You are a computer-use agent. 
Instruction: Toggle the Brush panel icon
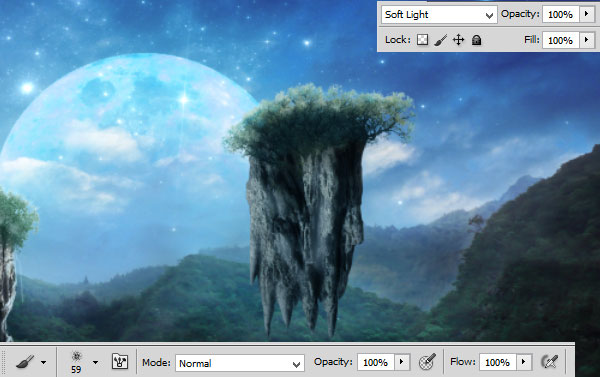(120, 361)
